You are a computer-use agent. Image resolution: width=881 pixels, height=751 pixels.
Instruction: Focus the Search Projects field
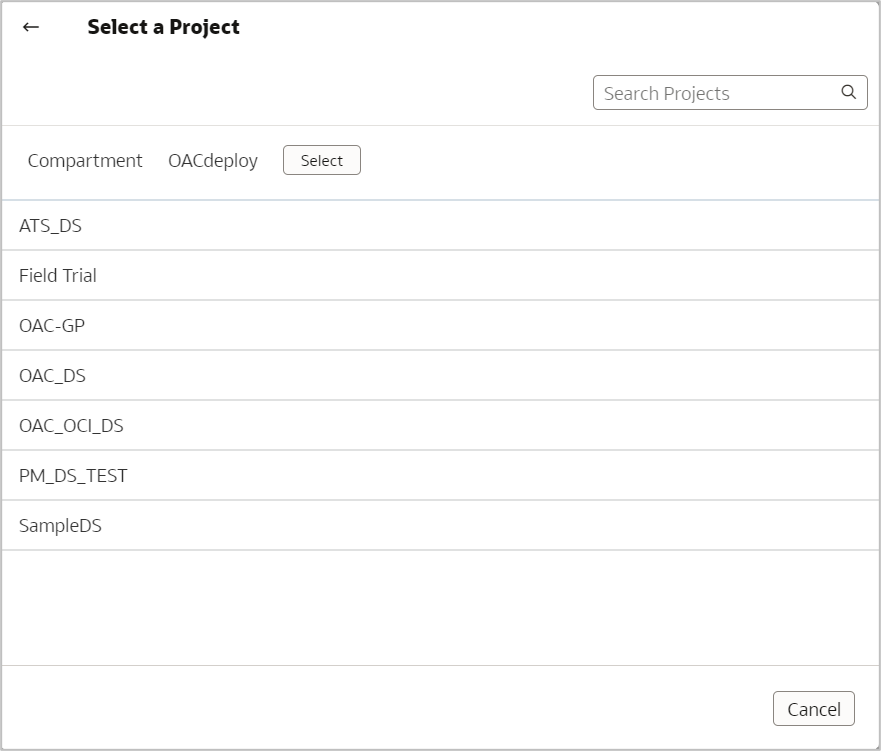click(x=715, y=93)
